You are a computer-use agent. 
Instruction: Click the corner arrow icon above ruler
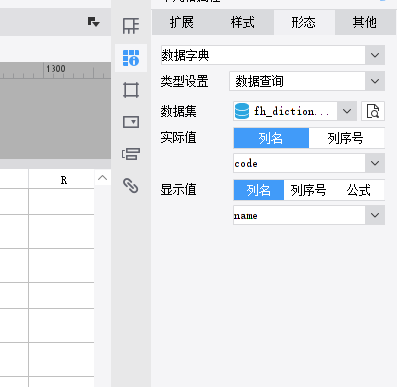click(94, 22)
